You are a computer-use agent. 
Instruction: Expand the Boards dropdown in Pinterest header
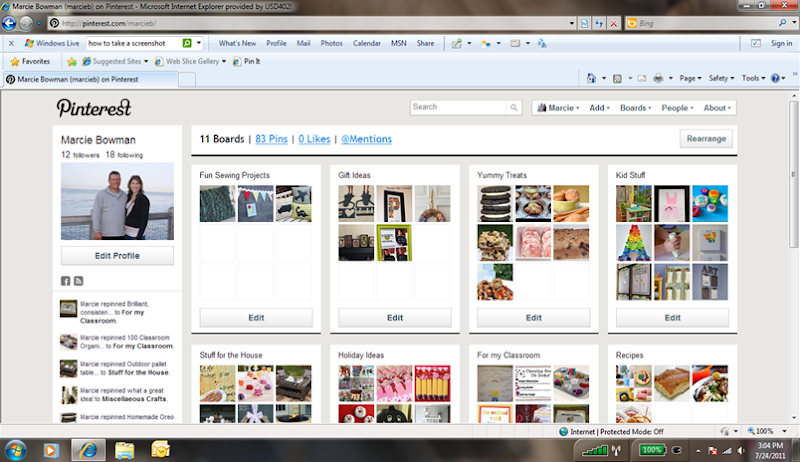636,108
